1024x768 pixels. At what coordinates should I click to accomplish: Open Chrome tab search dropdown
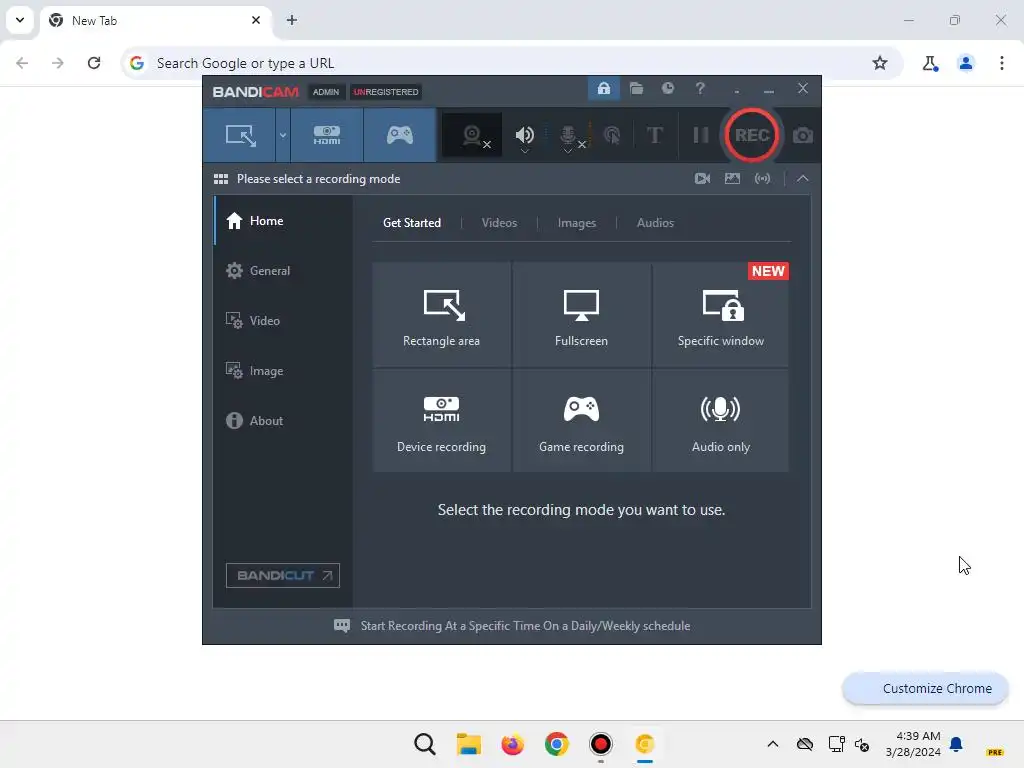(20, 20)
